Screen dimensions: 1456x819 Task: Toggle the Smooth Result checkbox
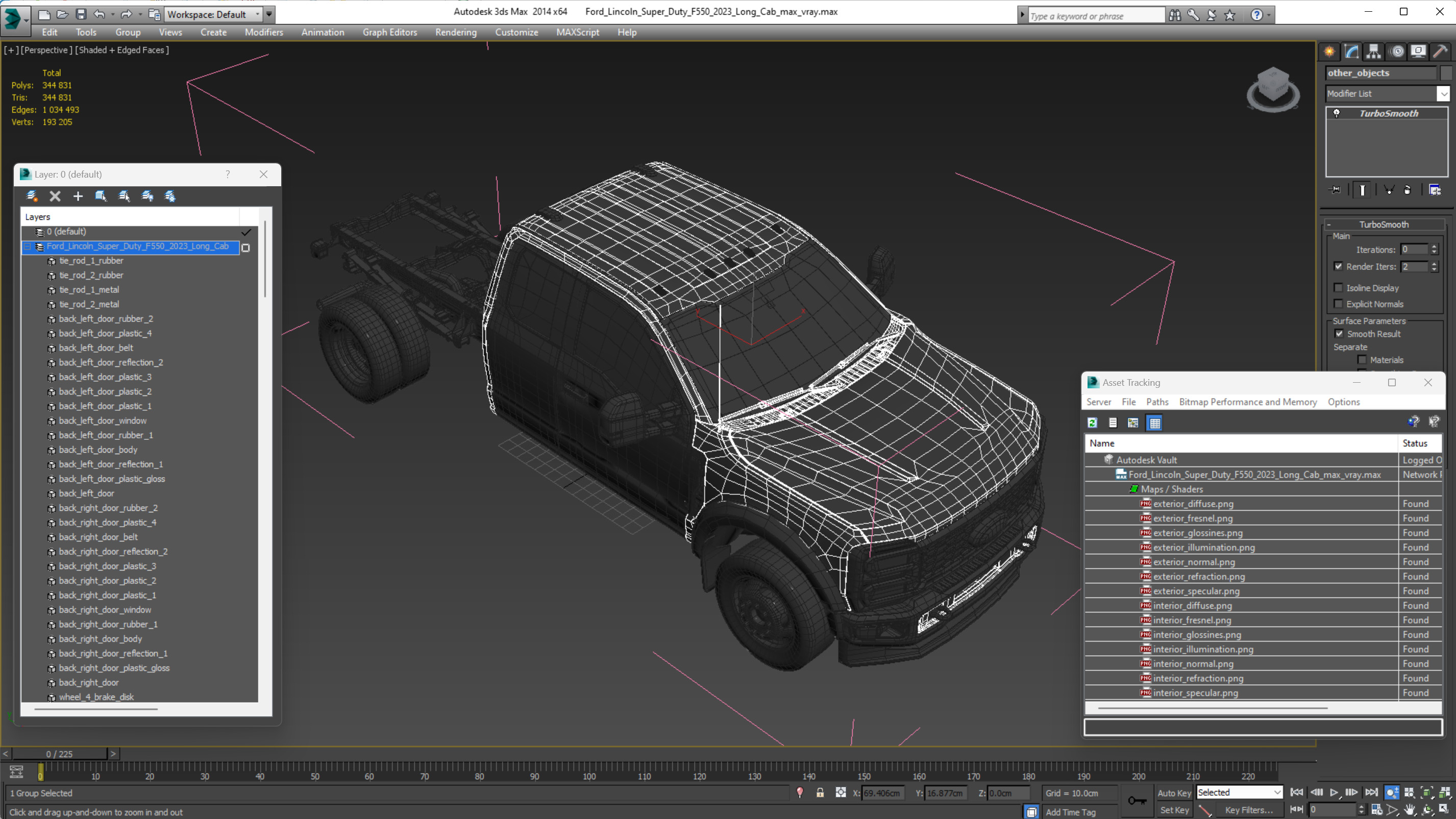pyautogui.click(x=1339, y=334)
